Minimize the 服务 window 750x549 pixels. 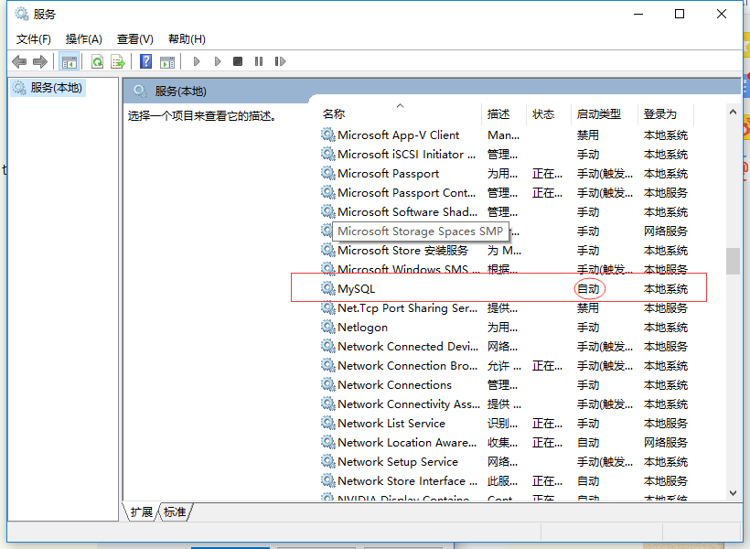tap(638, 14)
